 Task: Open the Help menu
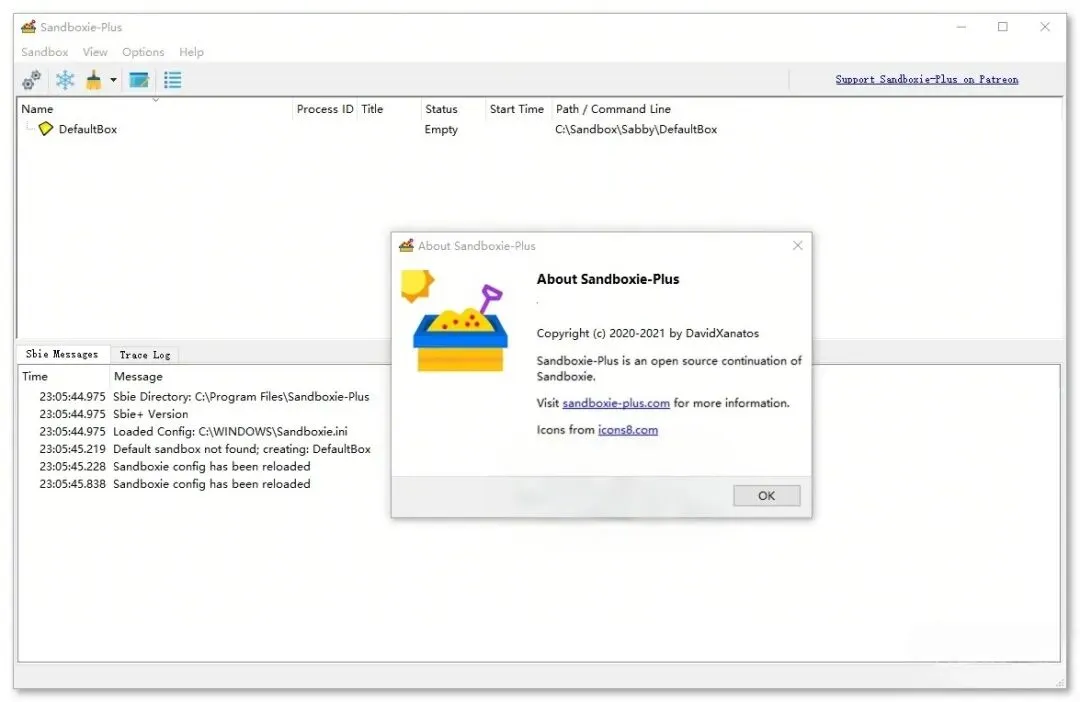[191, 52]
